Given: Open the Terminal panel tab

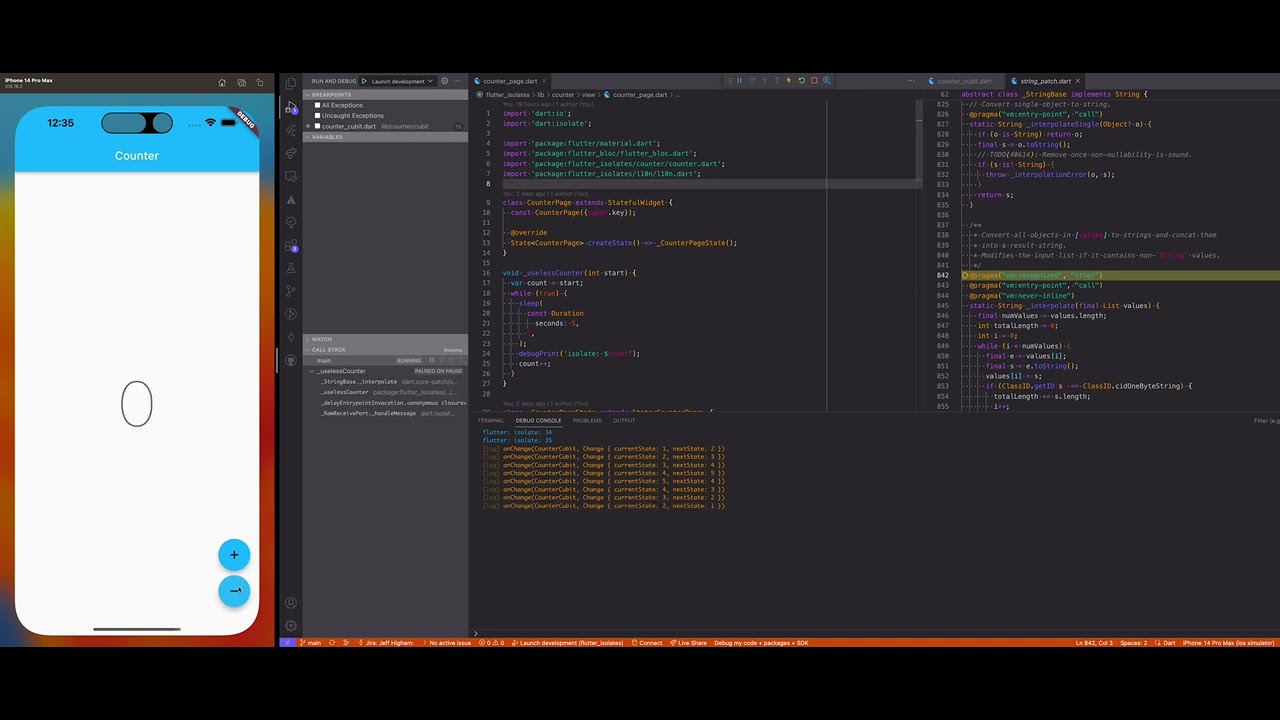Looking at the screenshot, I should pos(490,420).
